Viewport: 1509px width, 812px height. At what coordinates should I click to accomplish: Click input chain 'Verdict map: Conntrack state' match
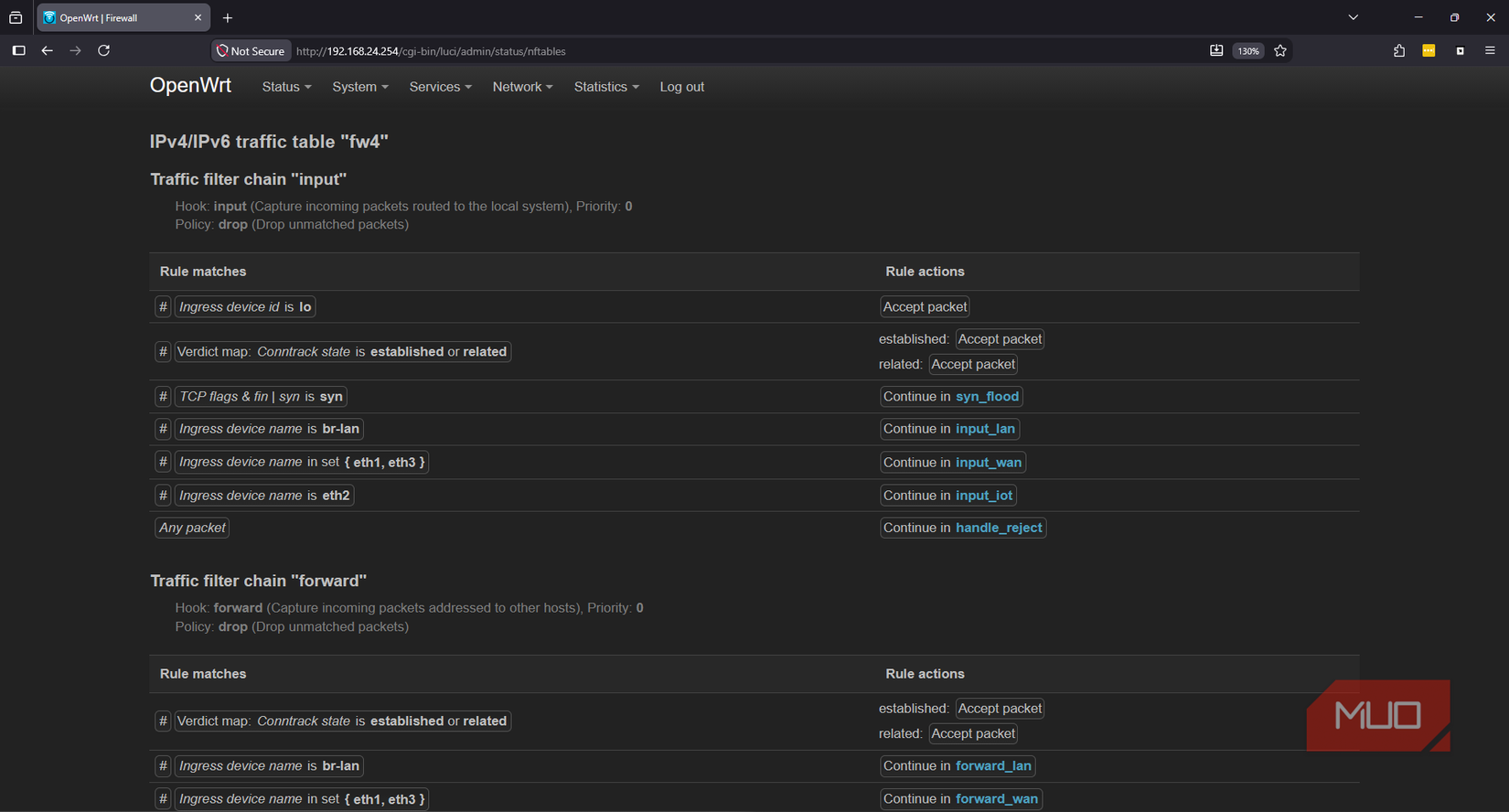pyautogui.click(x=342, y=352)
